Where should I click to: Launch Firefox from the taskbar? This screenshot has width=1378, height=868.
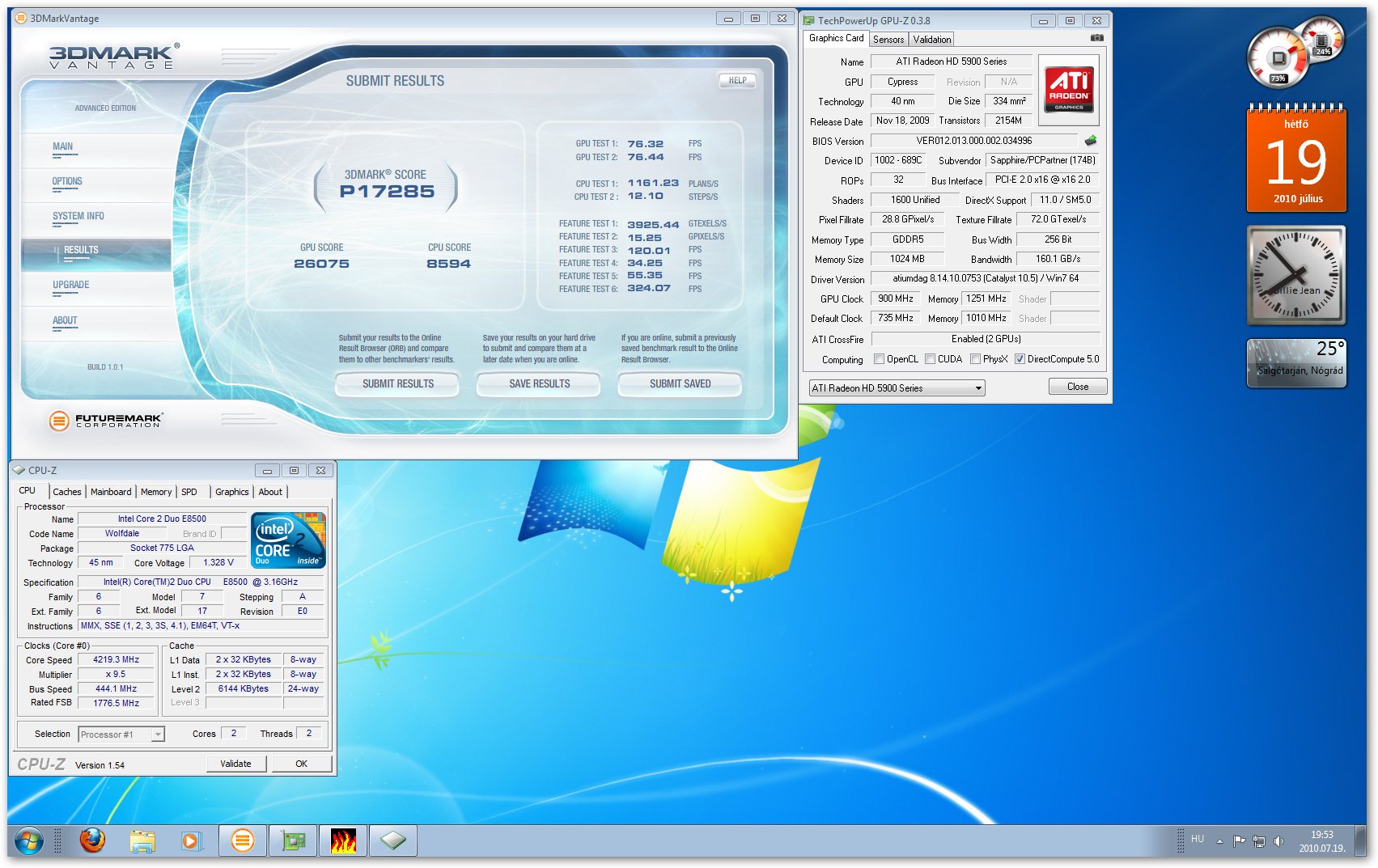[92, 841]
